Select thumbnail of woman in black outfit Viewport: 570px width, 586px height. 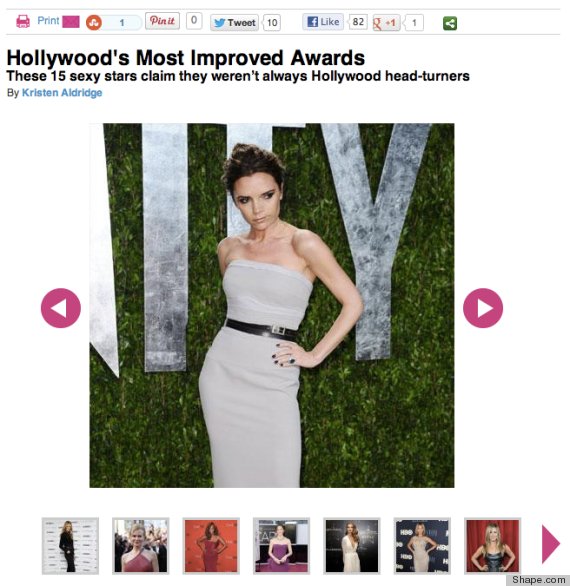70,546
